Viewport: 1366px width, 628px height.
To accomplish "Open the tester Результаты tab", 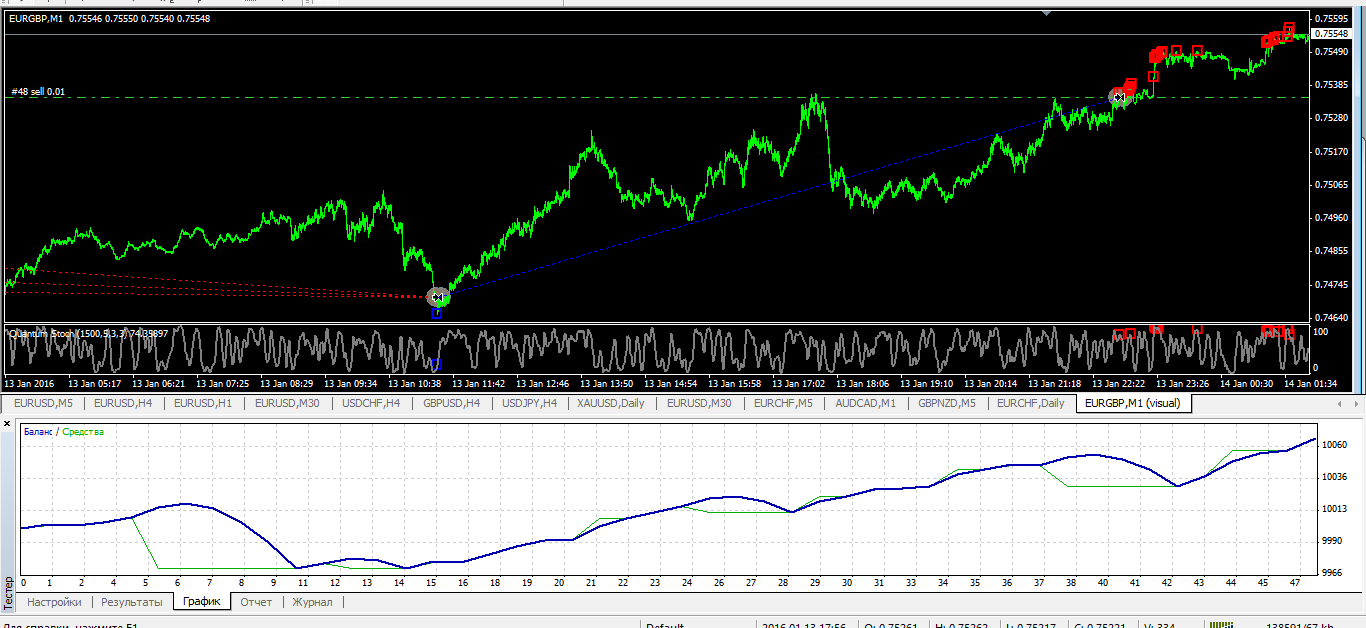I will coord(131,602).
